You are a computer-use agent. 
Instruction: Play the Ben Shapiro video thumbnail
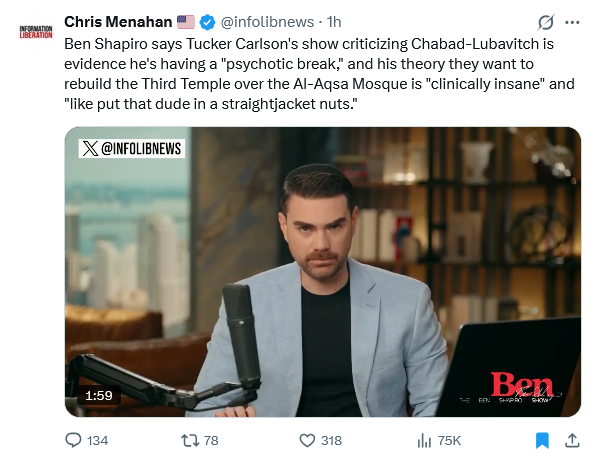[323, 272]
